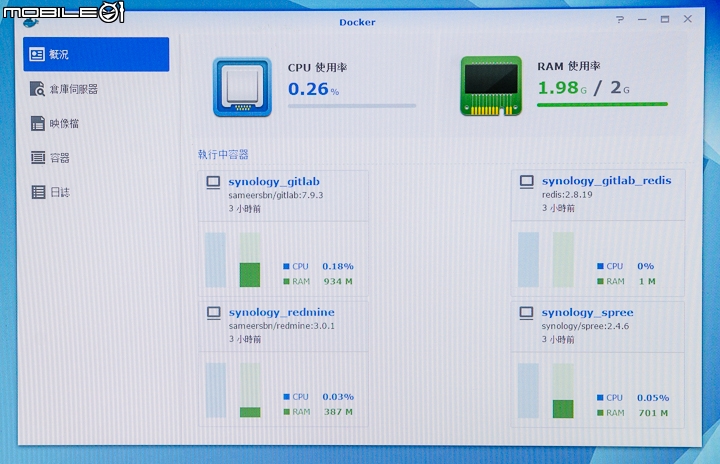Click the 0.18% CPU value
Image resolution: width=720 pixels, height=464 pixels.
click(338, 266)
